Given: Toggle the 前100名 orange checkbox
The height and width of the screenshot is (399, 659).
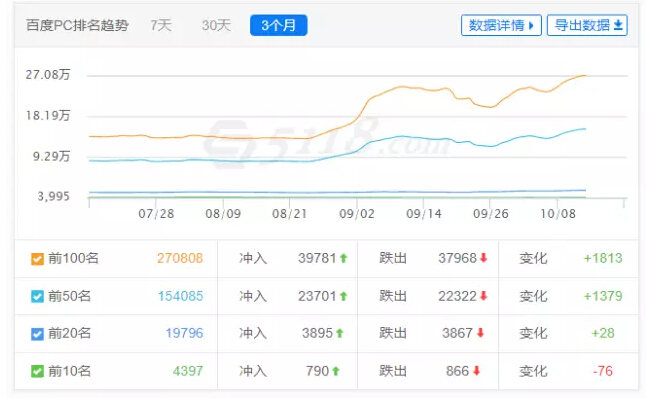Looking at the screenshot, I should point(37,259).
